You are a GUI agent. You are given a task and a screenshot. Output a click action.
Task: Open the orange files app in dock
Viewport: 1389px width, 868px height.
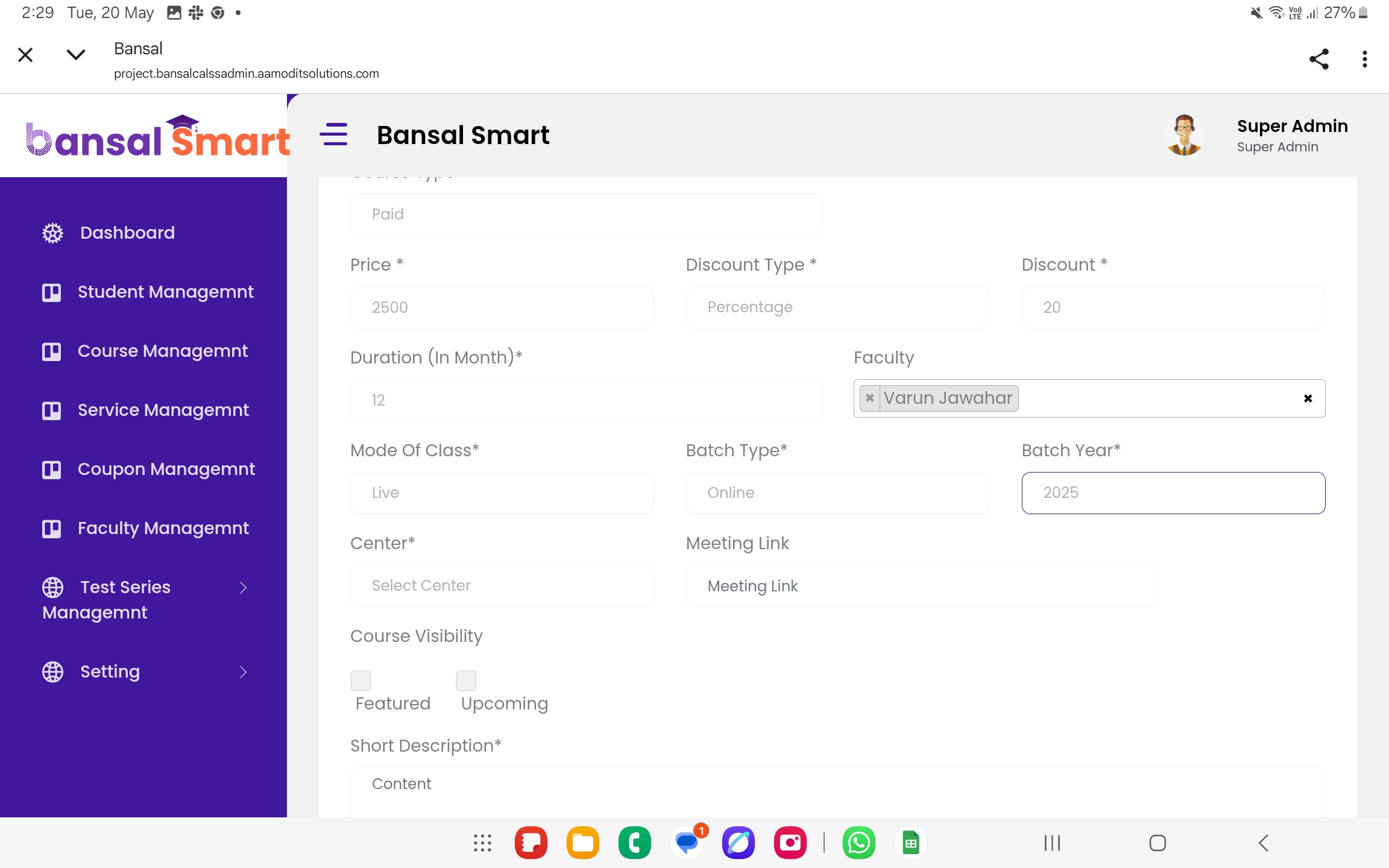click(x=582, y=843)
